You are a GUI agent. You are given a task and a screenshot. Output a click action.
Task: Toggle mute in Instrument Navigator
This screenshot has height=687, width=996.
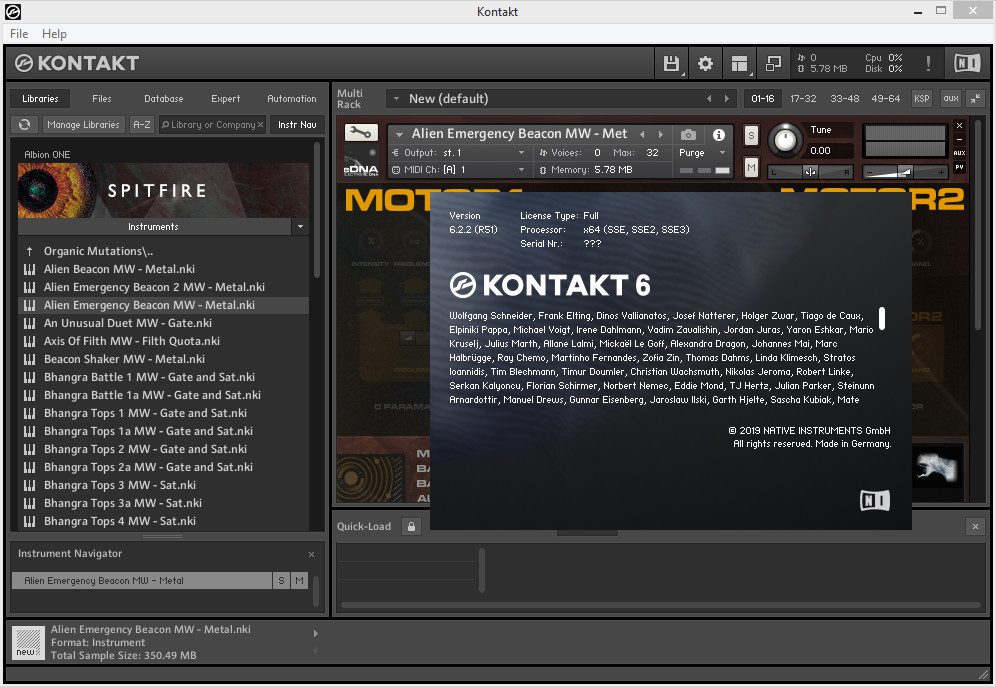299,580
